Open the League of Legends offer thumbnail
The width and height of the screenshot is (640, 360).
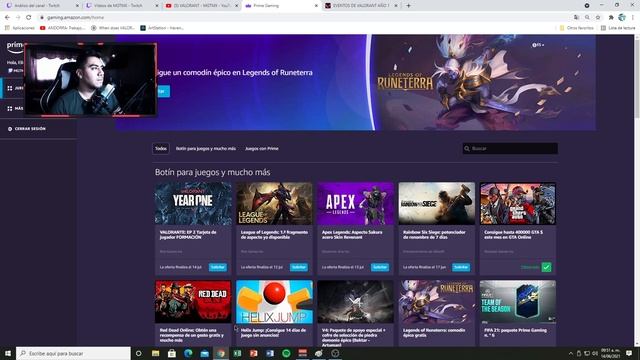[x=274, y=203]
